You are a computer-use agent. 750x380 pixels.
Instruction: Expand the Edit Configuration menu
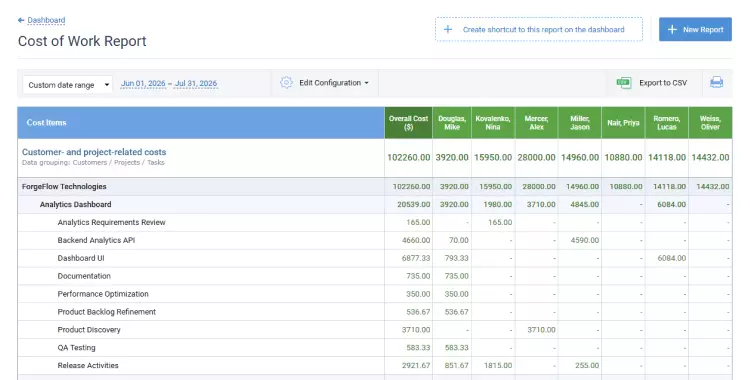[334, 83]
